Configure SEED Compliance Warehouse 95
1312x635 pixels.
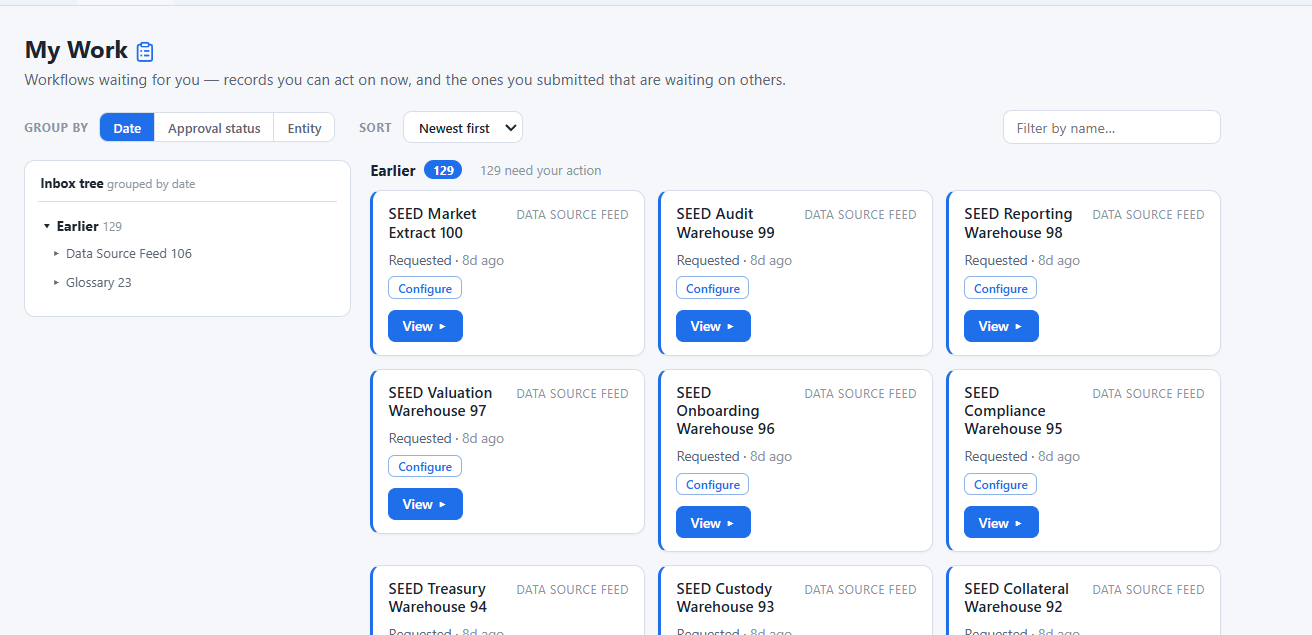tap(1001, 484)
